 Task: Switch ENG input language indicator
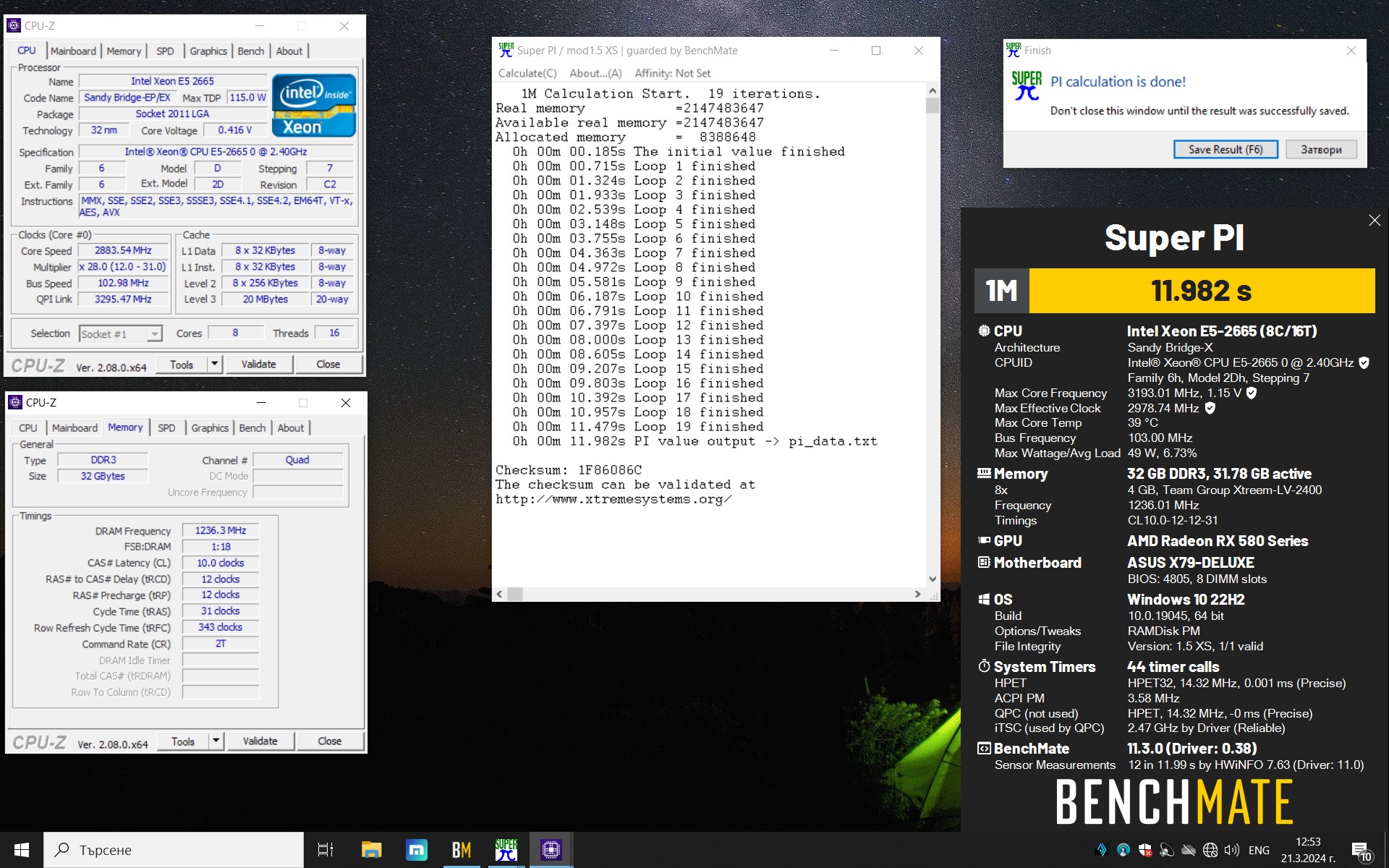[1259, 850]
